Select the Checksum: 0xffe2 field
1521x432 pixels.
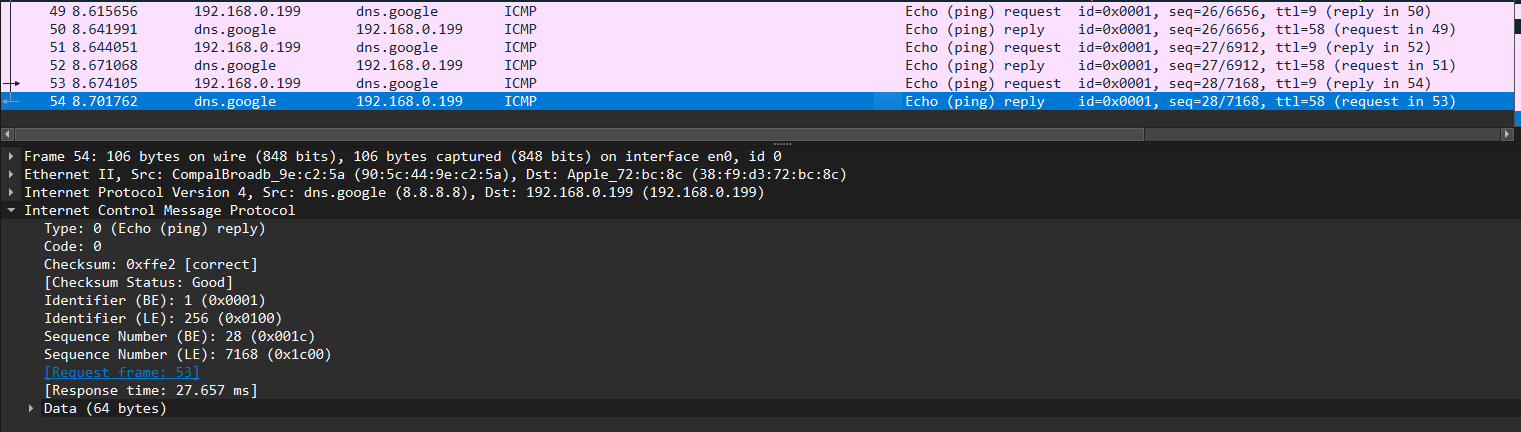(150, 265)
